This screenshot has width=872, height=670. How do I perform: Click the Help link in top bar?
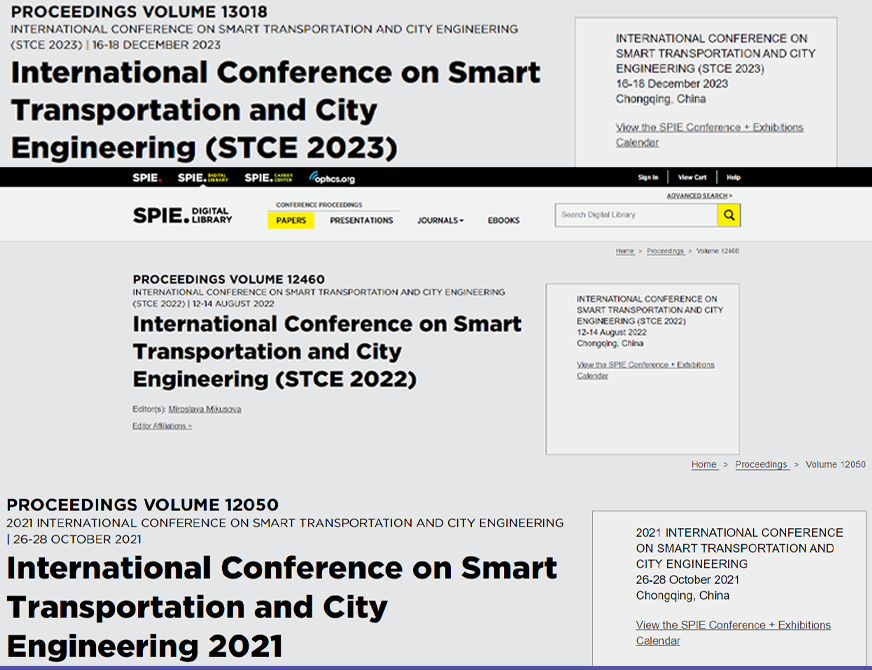click(734, 177)
